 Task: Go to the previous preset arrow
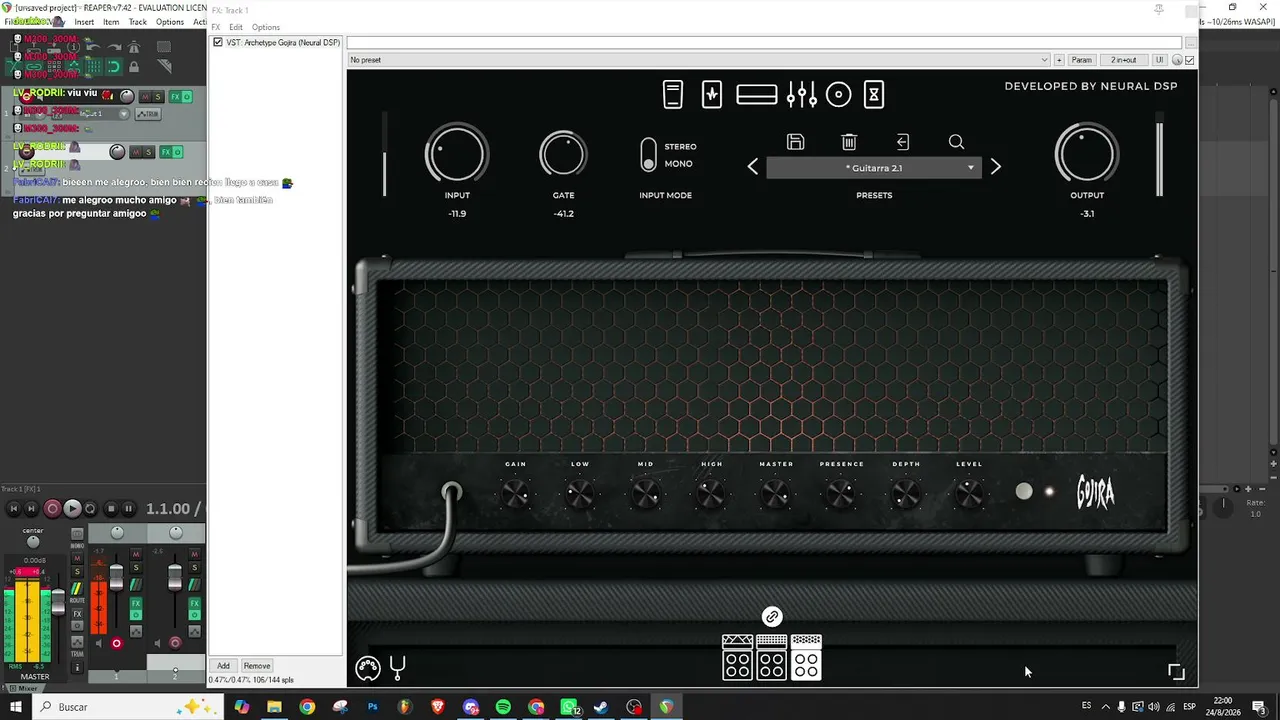[753, 167]
